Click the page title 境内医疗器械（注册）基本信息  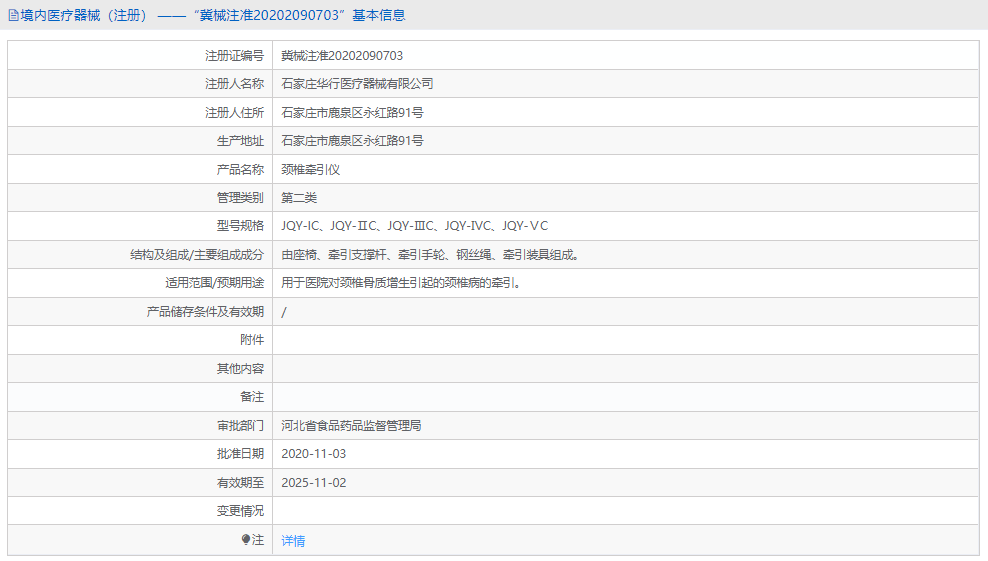(x=212, y=15)
